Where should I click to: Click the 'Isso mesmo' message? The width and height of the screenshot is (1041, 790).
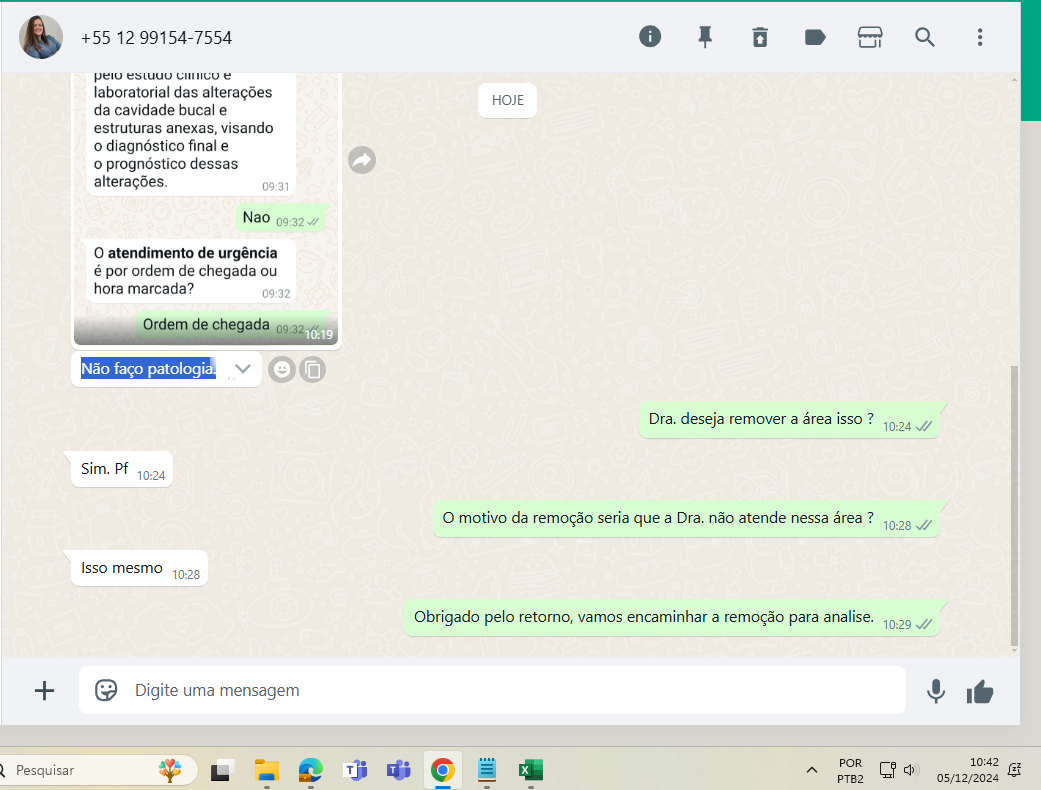click(139, 568)
